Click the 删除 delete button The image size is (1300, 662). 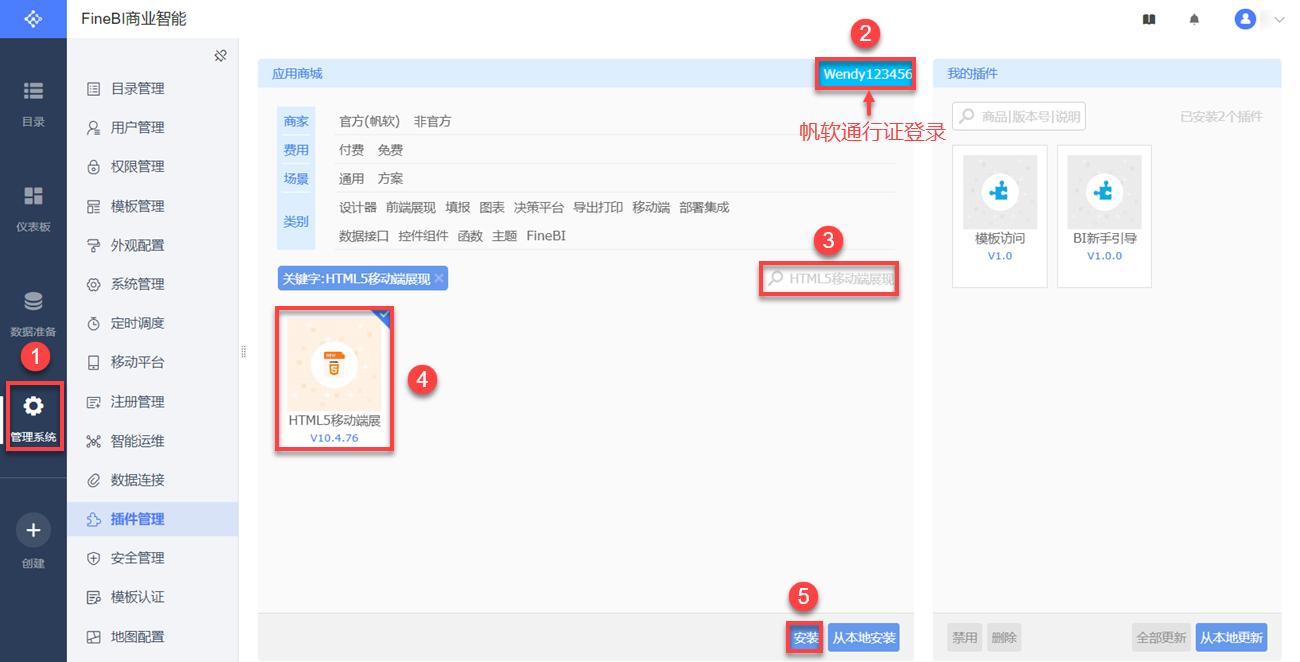coord(1004,638)
